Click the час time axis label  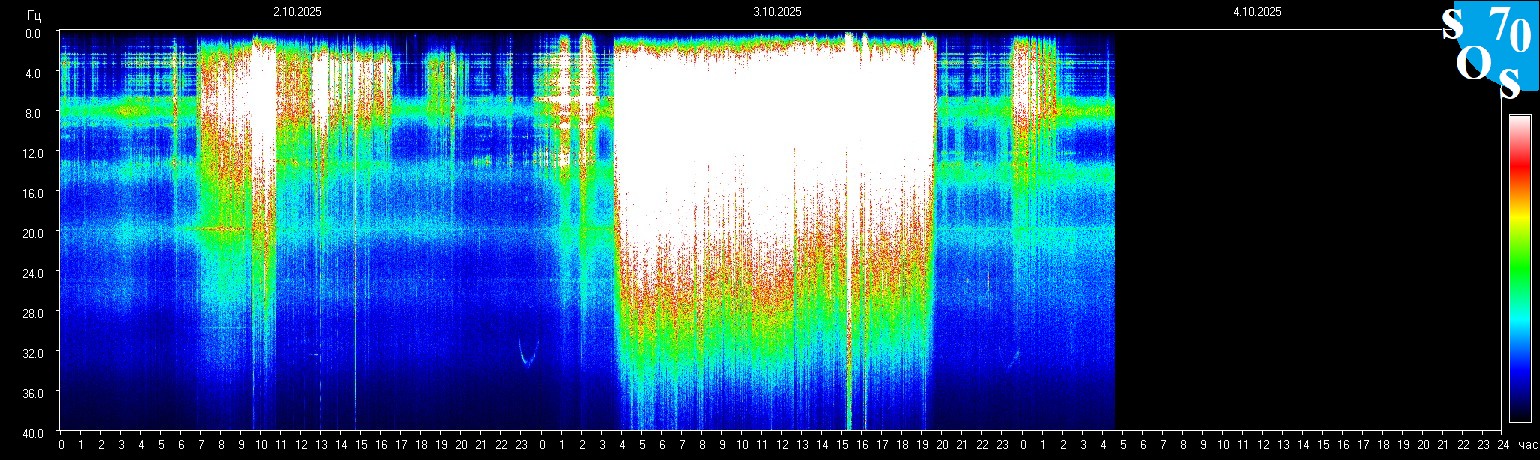(x=1526, y=445)
